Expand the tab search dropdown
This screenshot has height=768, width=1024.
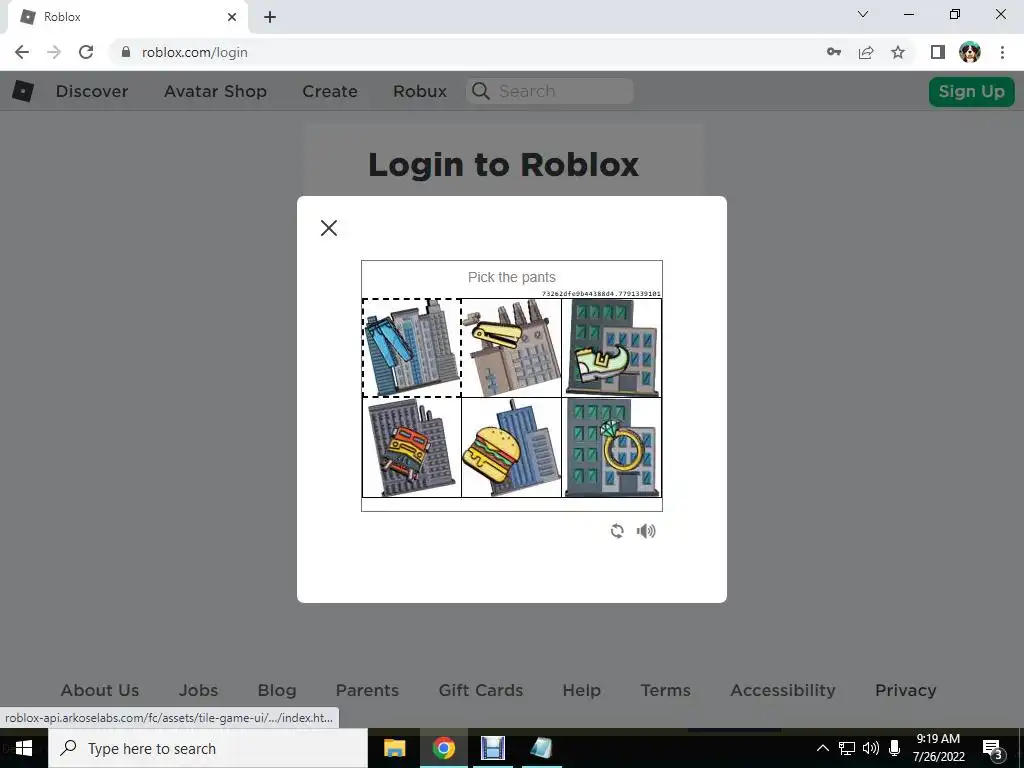[863, 14]
